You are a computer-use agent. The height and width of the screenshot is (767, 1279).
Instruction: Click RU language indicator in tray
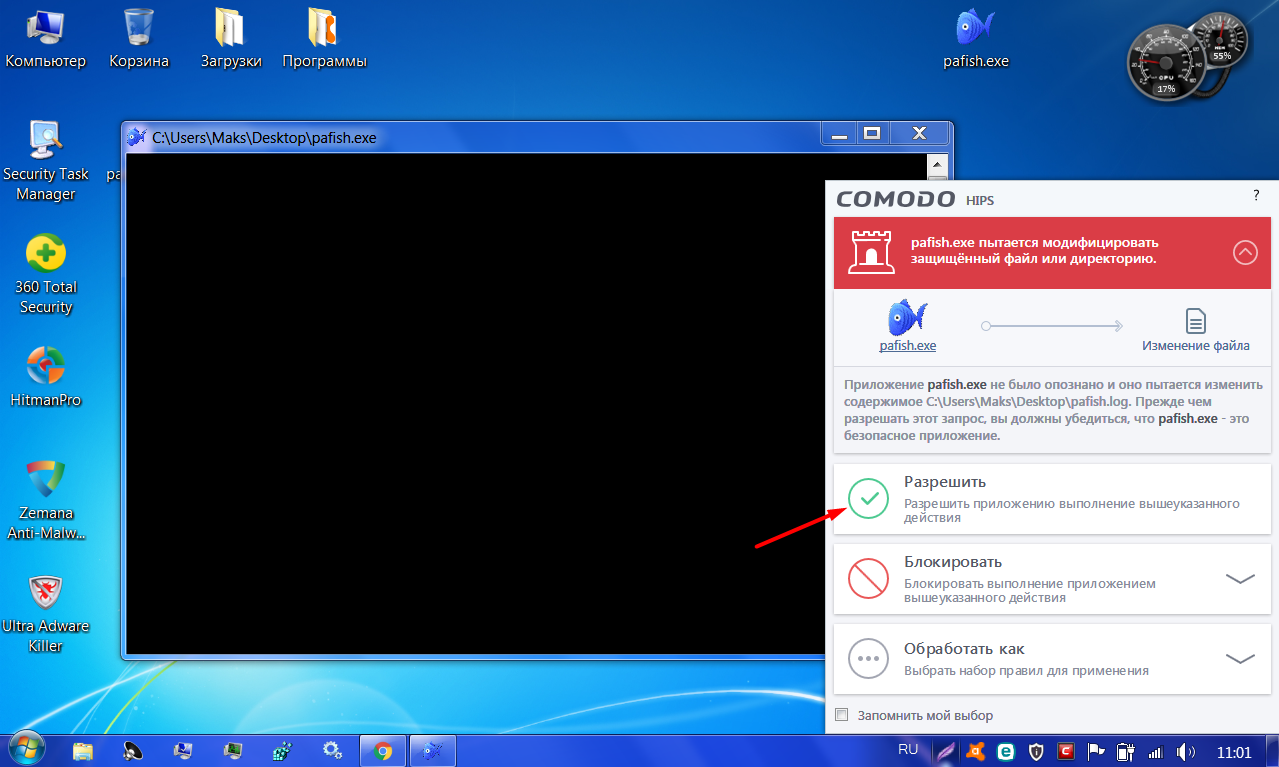pyautogui.click(x=908, y=750)
